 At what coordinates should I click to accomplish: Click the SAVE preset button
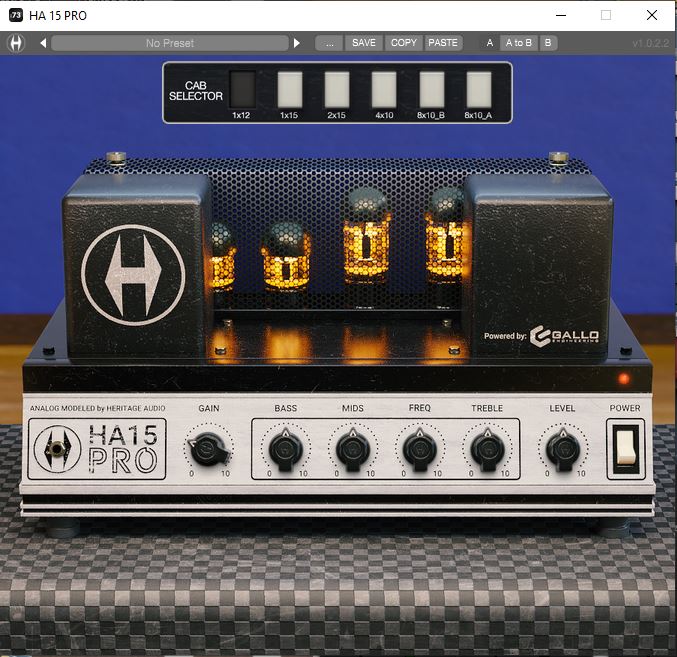(x=364, y=43)
